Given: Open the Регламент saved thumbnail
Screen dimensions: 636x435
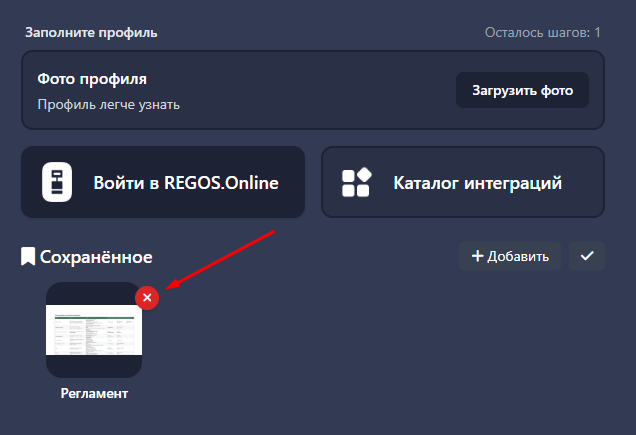Looking at the screenshot, I should coord(94,330).
